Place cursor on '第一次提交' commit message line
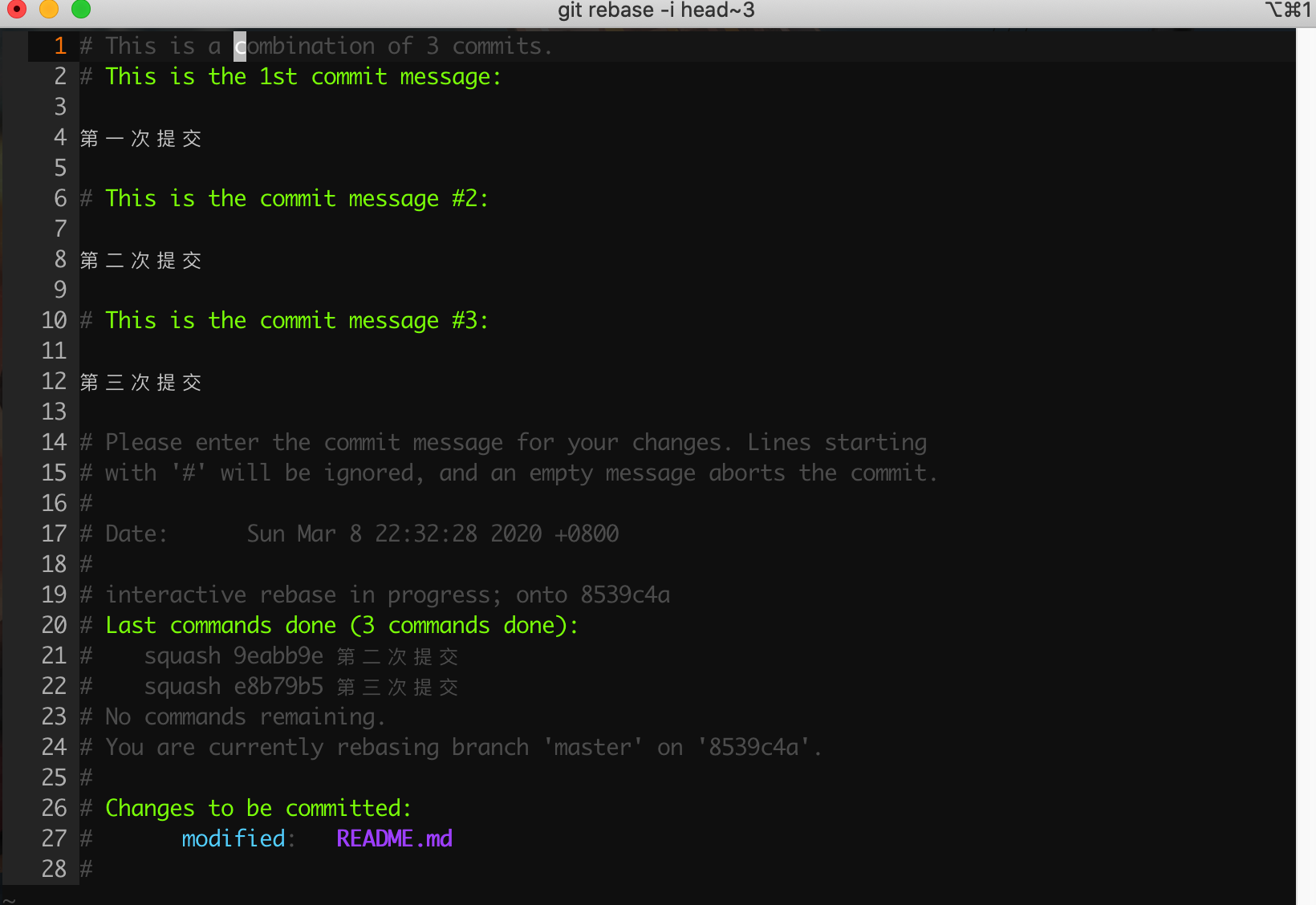The image size is (1316, 905). (141, 138)
